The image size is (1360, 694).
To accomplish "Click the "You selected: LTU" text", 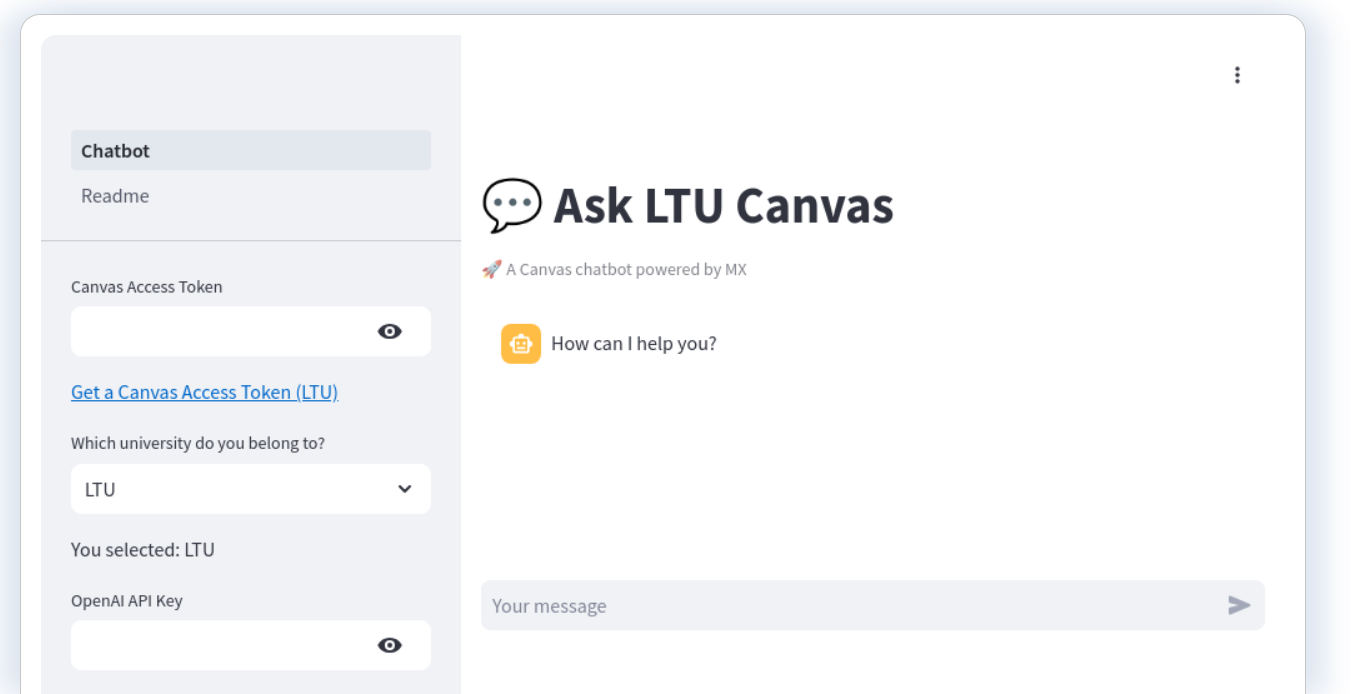I will [143, 549].
